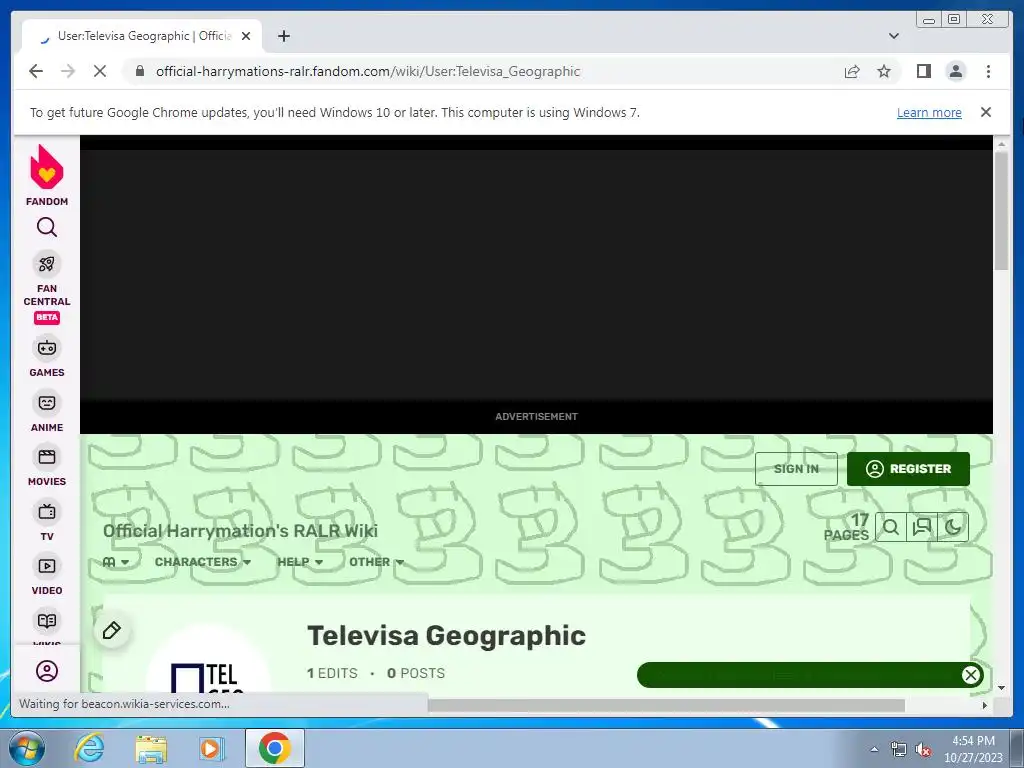Dismiss the Chrome update infobar
The height and width of the screenshot is (768, 1024).
click(x=986, y=112)
